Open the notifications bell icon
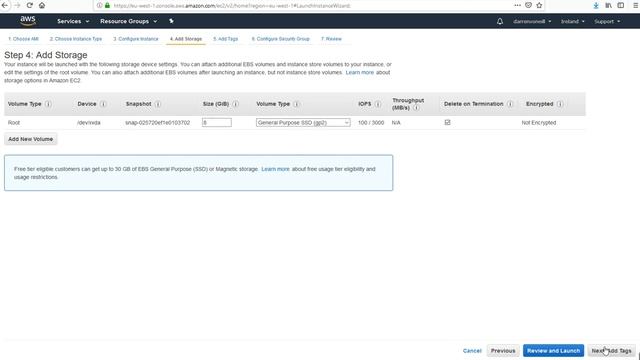Image resolution: width=640 pixels, height=360 pixels. (500, 21)
